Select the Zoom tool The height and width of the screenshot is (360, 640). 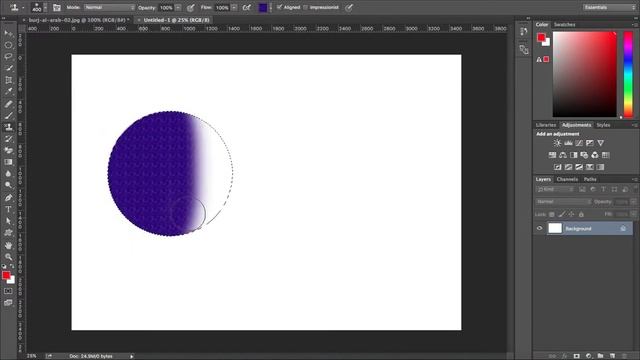[x=8, y=257]
